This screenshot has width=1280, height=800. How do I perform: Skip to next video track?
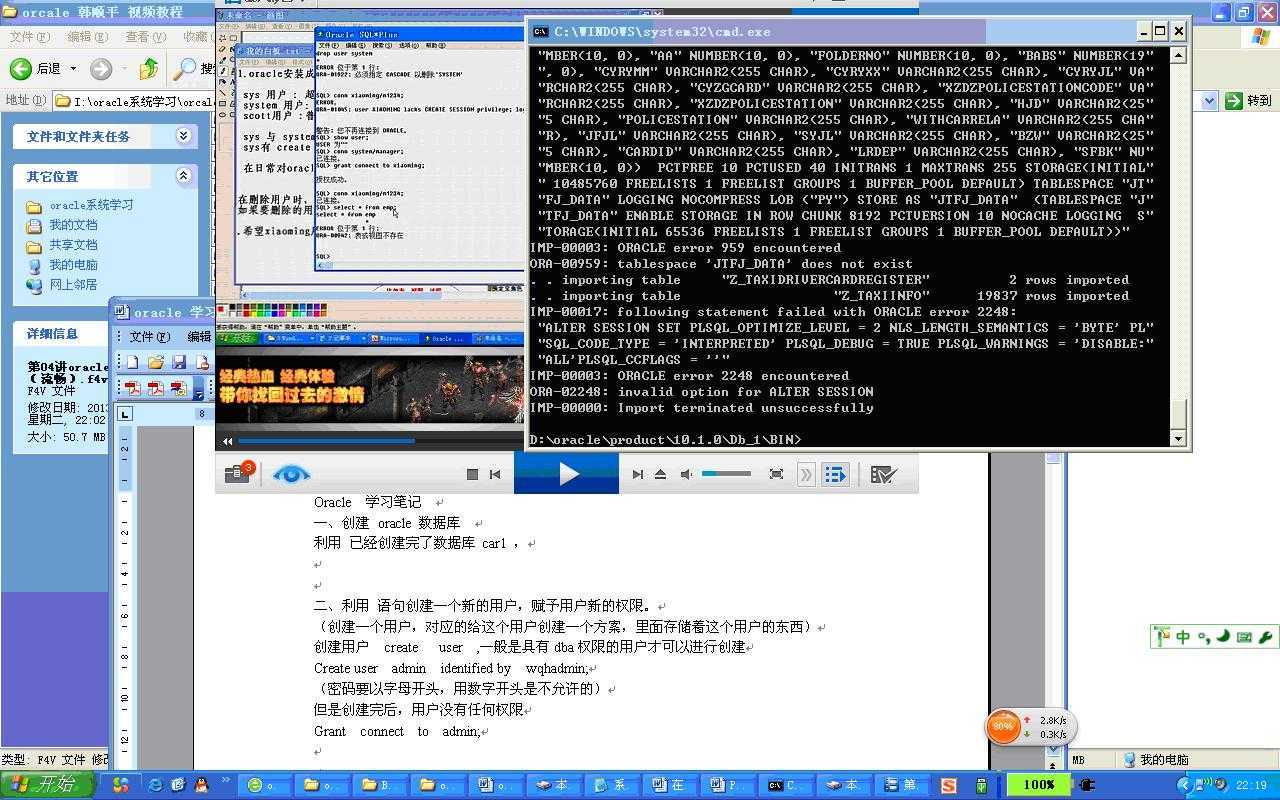point(638,474)
